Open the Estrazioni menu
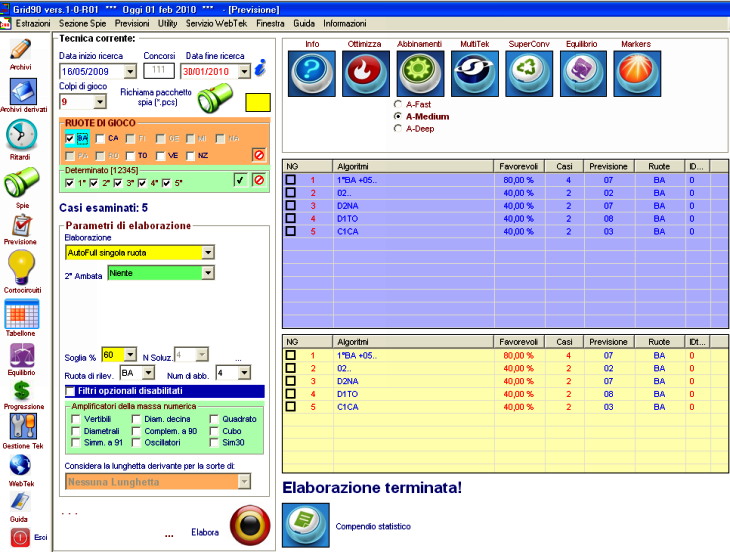The image size is (730, 552). click(x=33, y=23)
